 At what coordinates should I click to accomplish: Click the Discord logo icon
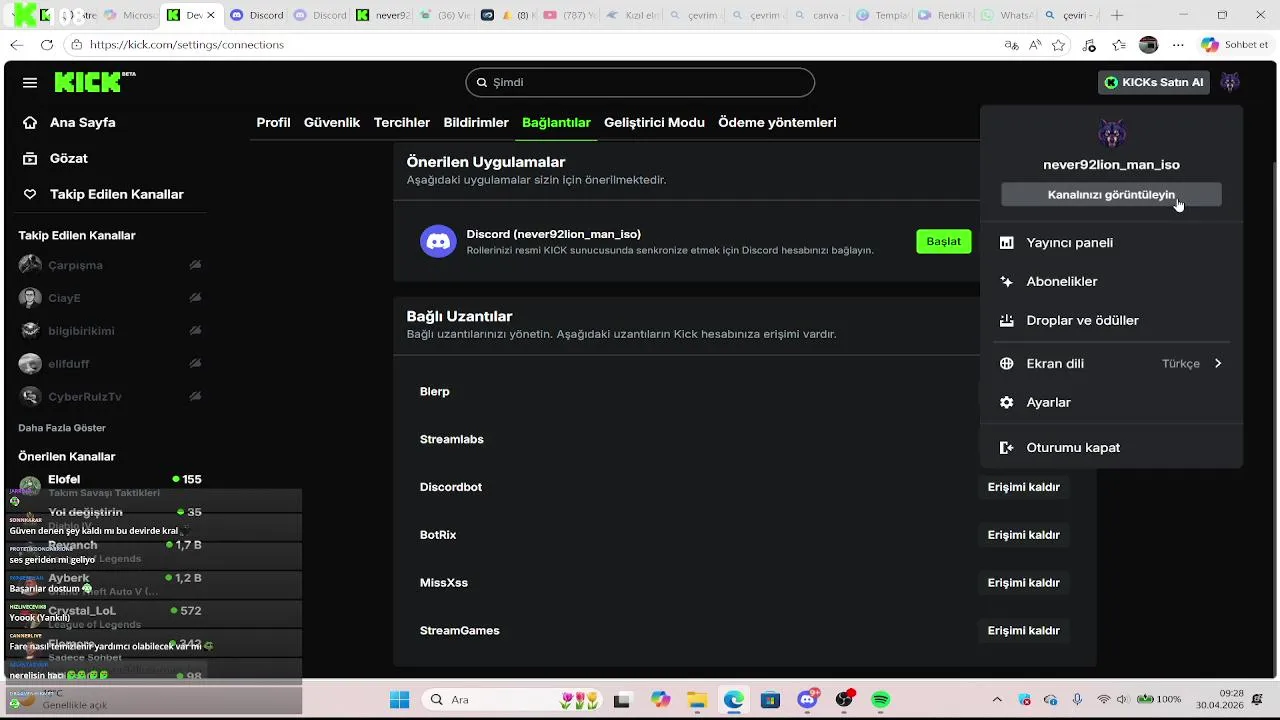click(438, 240)
